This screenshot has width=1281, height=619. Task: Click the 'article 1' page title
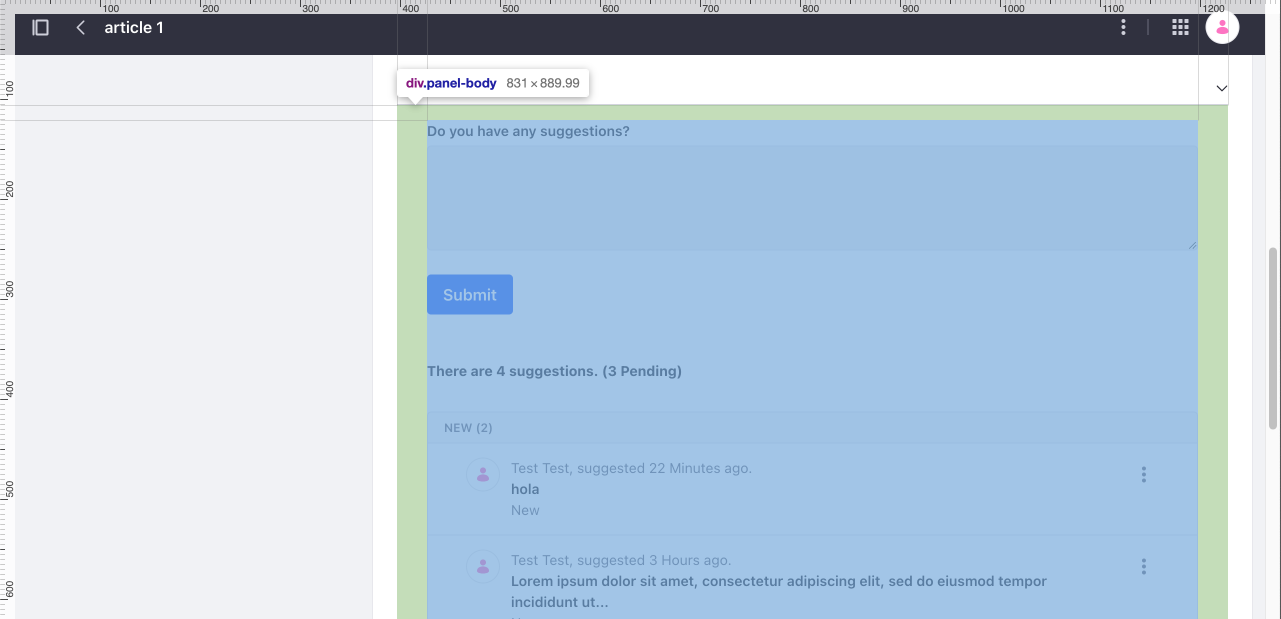pyautogui.click(x=134, y=27)
